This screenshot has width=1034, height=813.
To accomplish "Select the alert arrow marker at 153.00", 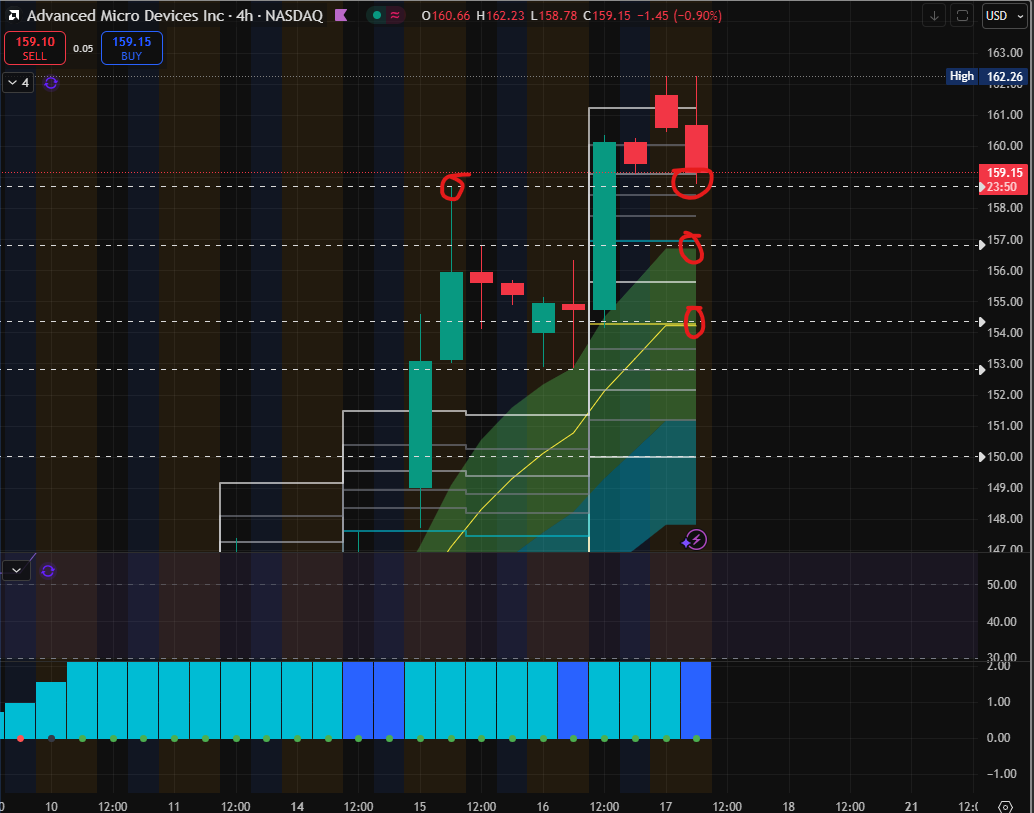I will point(982,370).
